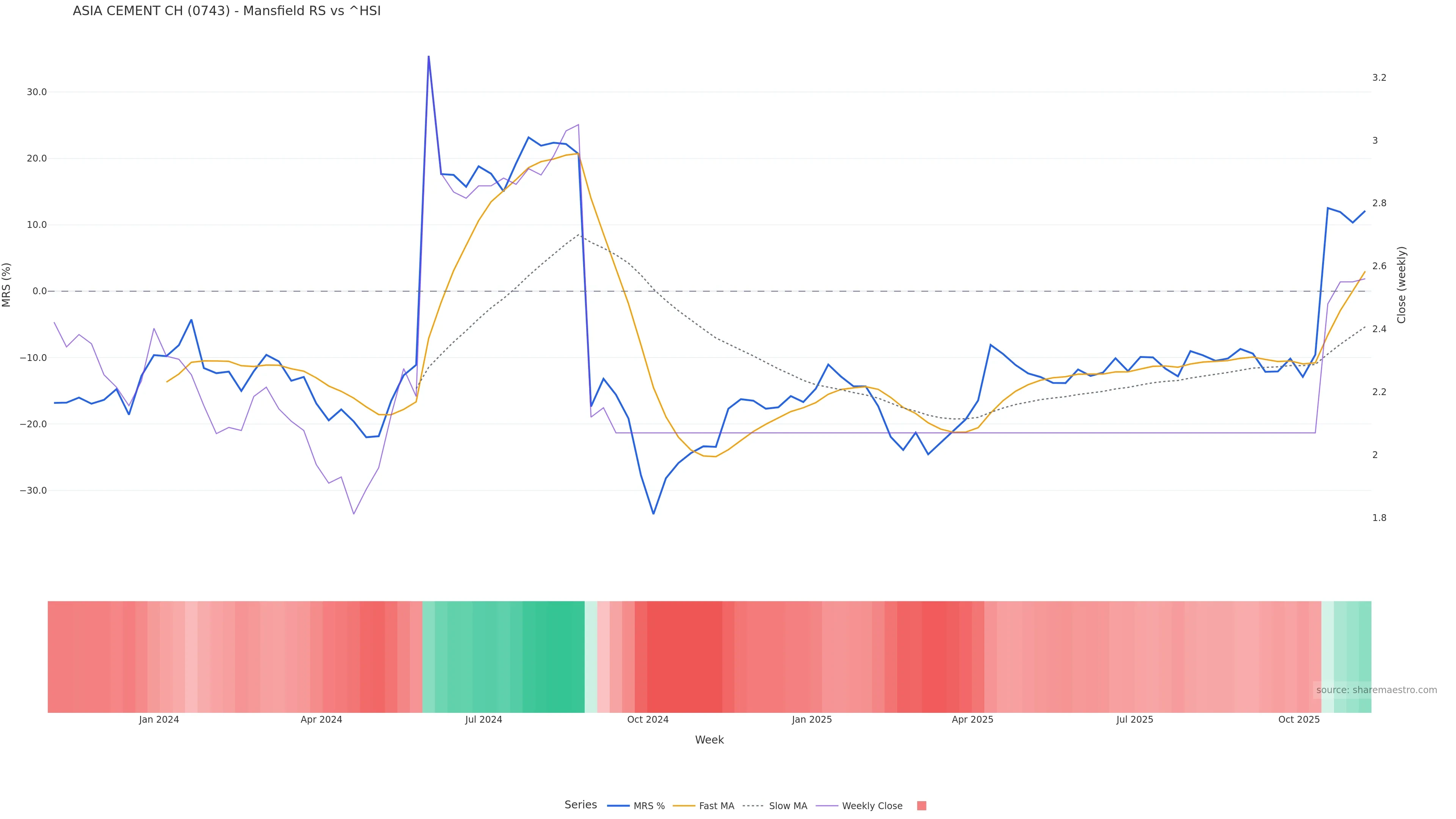Click the 3.2 tick on Close axis

(1379, 77)
